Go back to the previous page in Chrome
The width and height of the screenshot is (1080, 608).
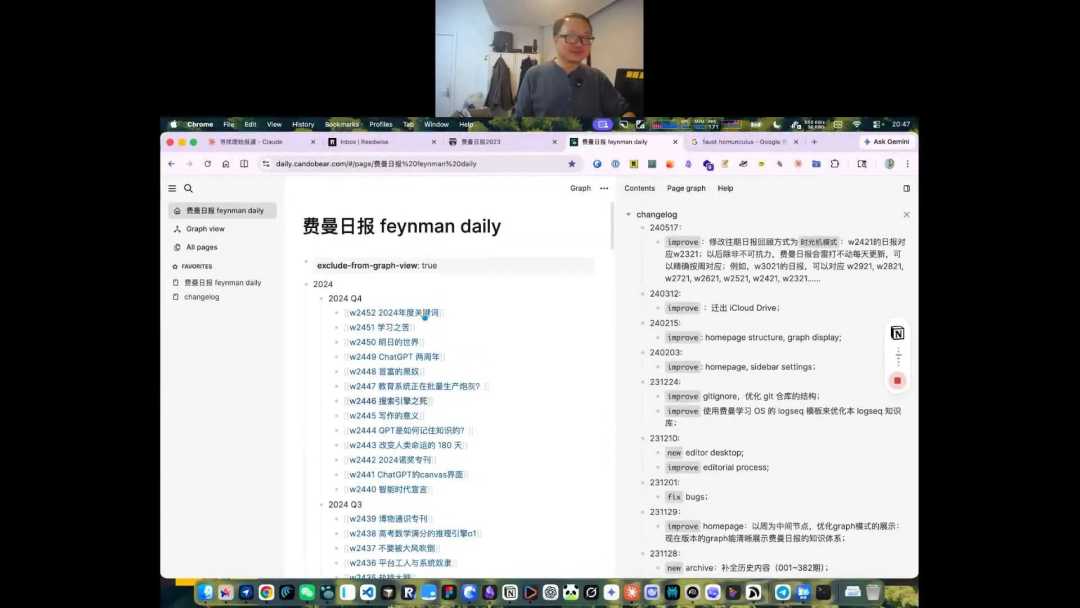pos(172,164)
